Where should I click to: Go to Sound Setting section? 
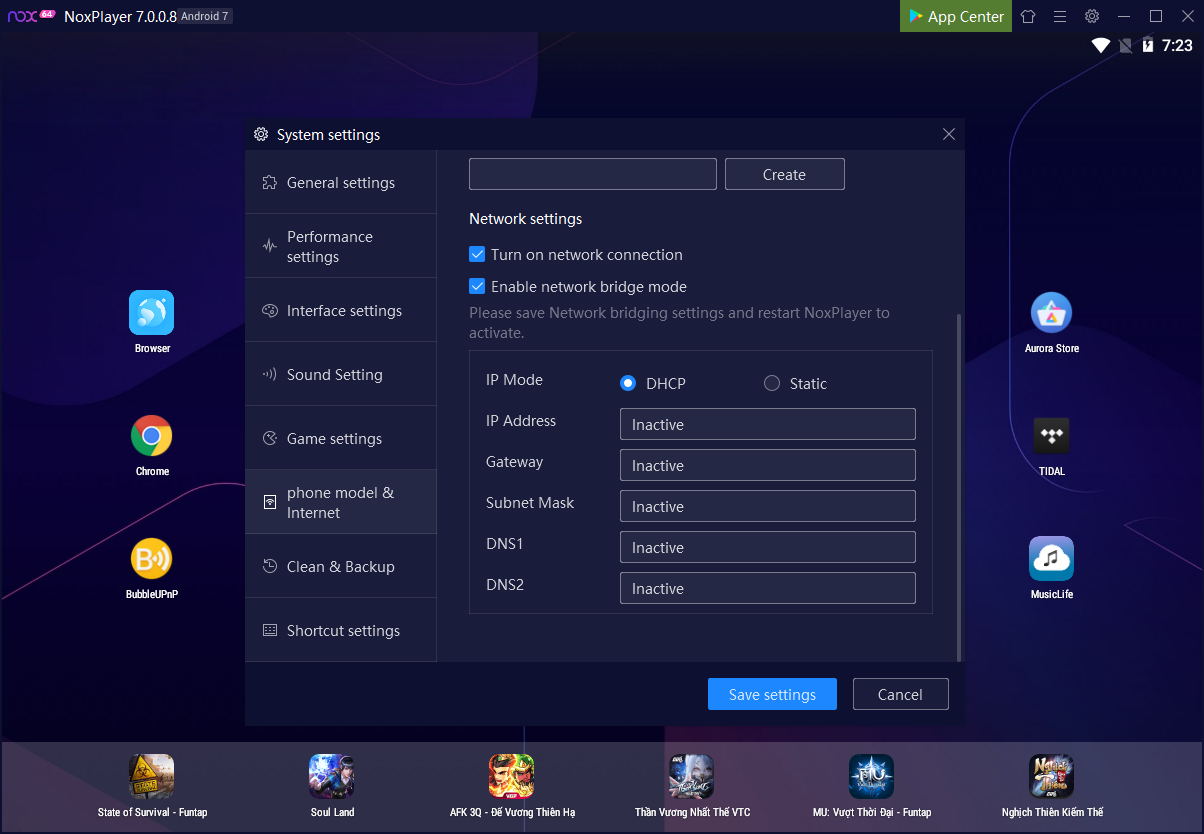coord(341,374)
